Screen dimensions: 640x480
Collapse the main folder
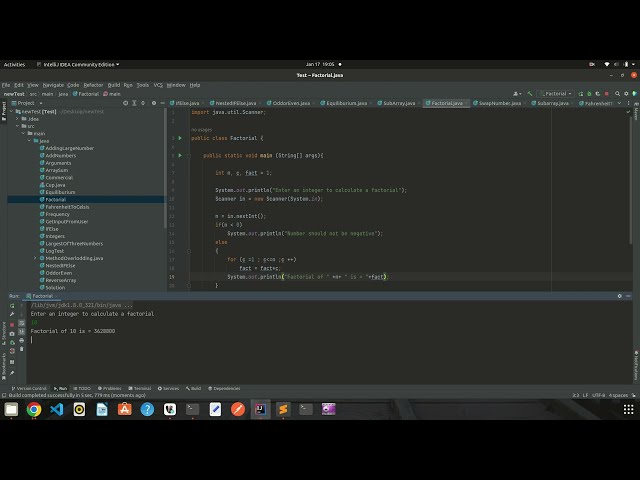click(x=23, y=133)
